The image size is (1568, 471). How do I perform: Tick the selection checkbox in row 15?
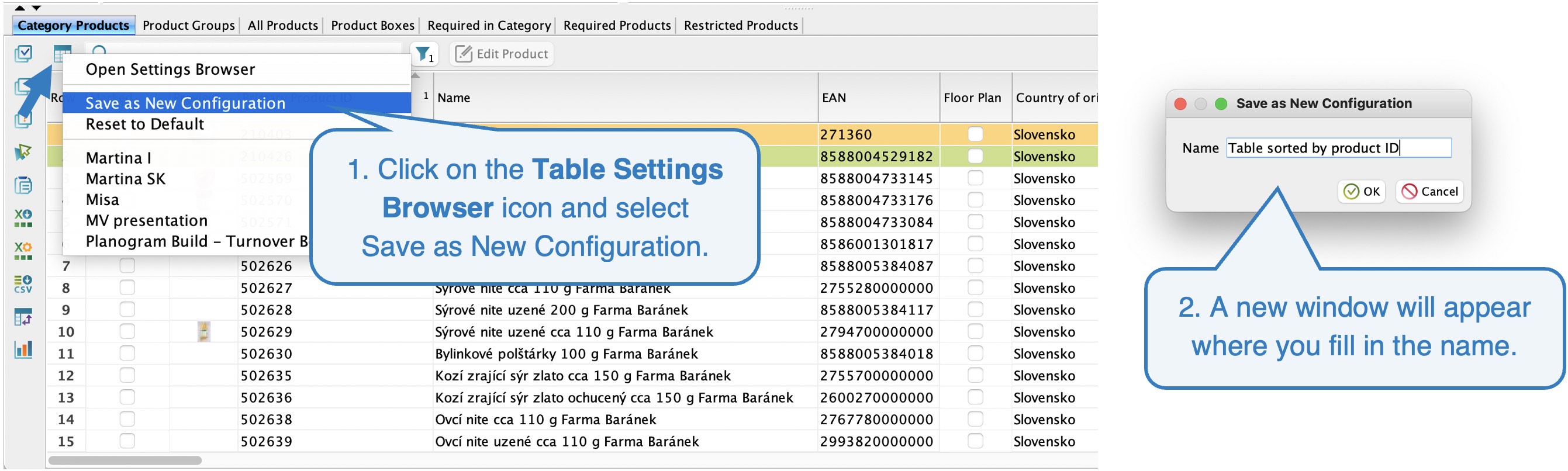(x=127, y=441)
